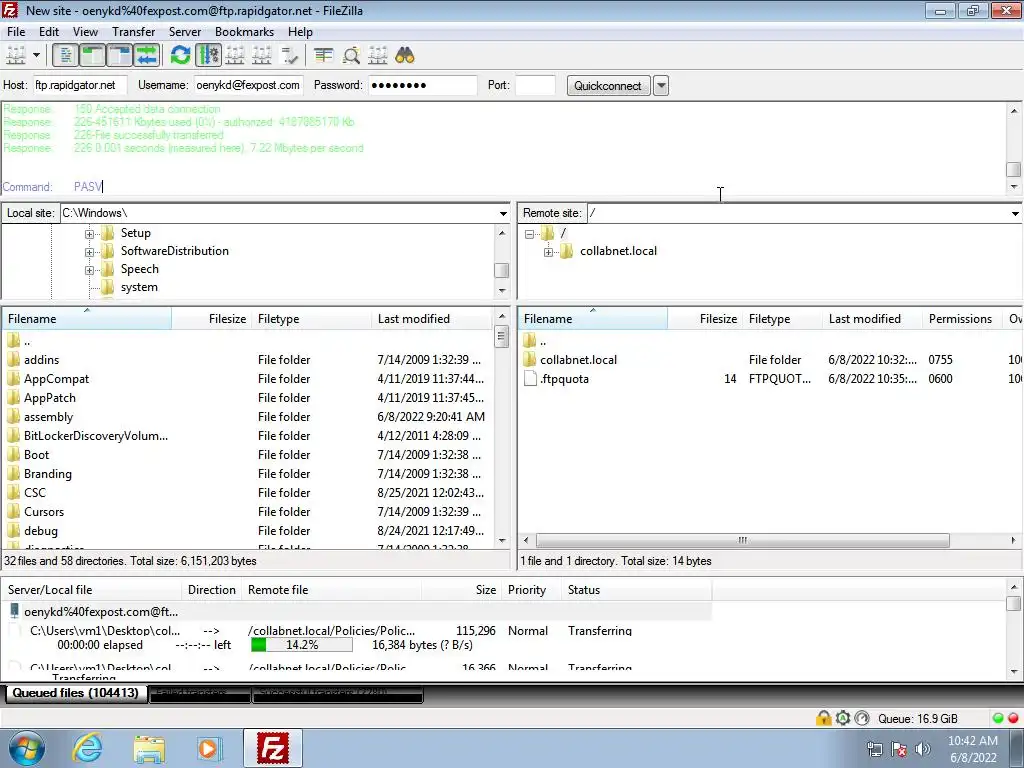Image resolution: width=1024 pixels, height=768 pixels.
Task: Open directory listing filters icon
Action: tap(323, 56)
